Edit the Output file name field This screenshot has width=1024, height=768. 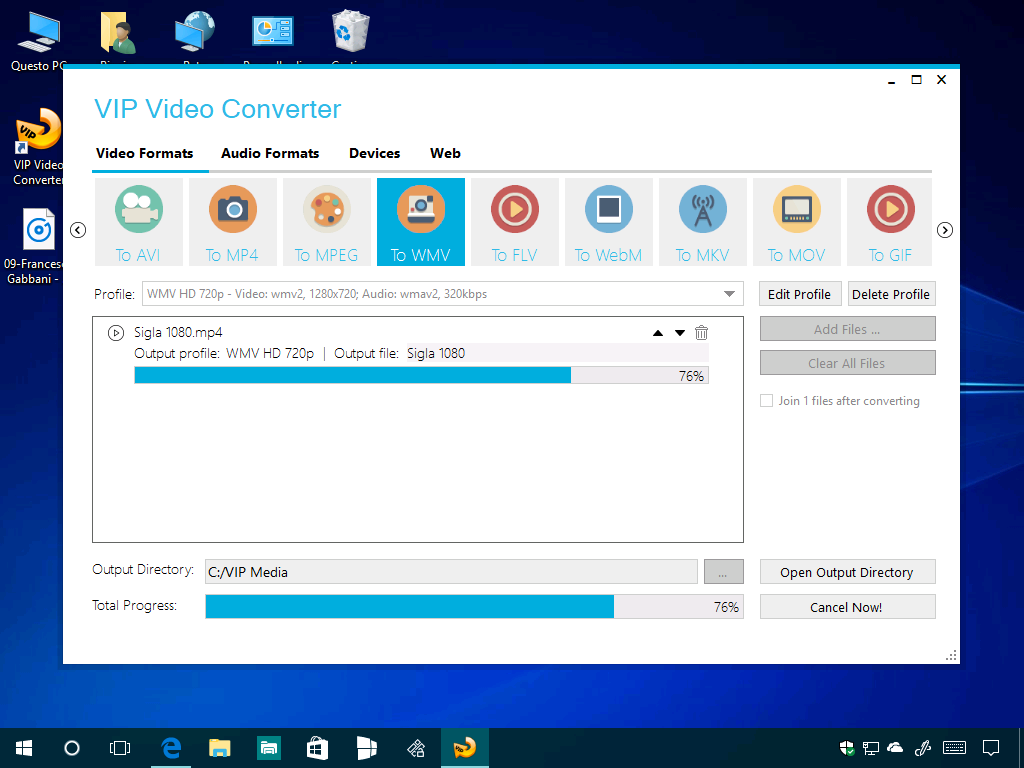click(557, 353)
